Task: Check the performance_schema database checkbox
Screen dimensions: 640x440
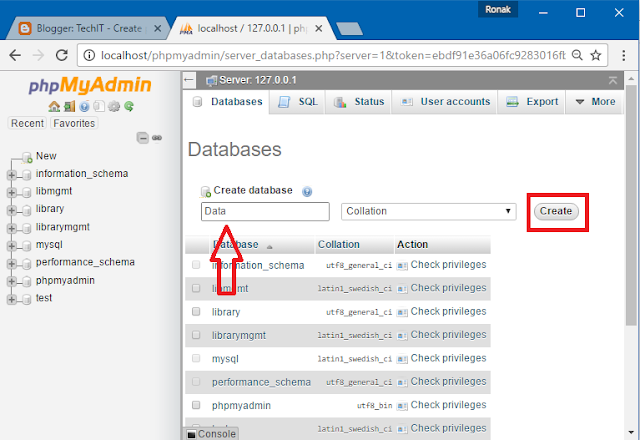Action: (196, 382)
